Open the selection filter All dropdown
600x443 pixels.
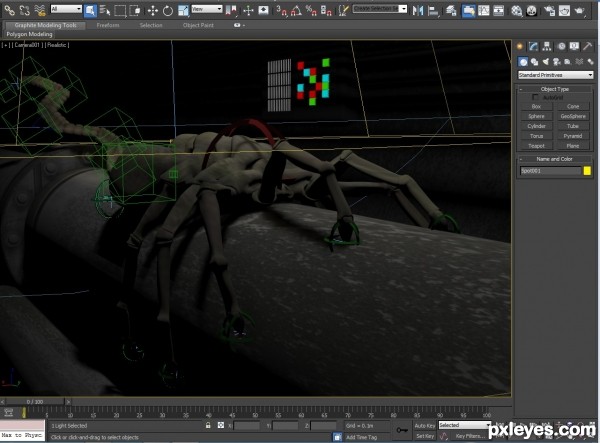(66, 9)
